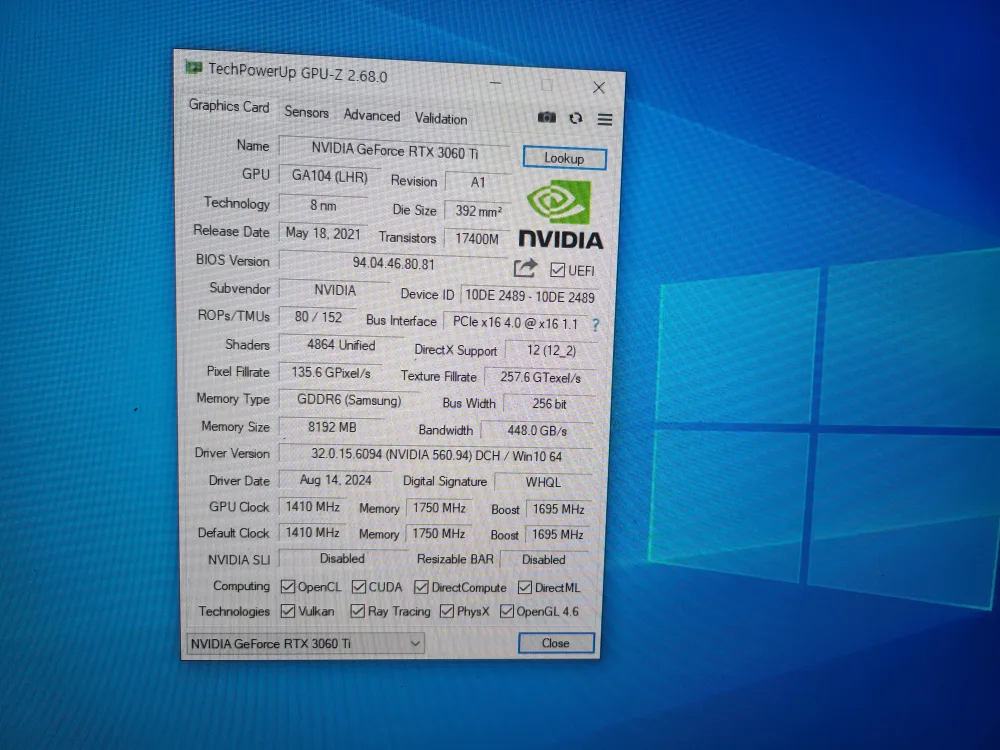Click the GPU Clock field 1410 MHz
The height and width of the screenshot is (750, 1000).
pos(312,507)
